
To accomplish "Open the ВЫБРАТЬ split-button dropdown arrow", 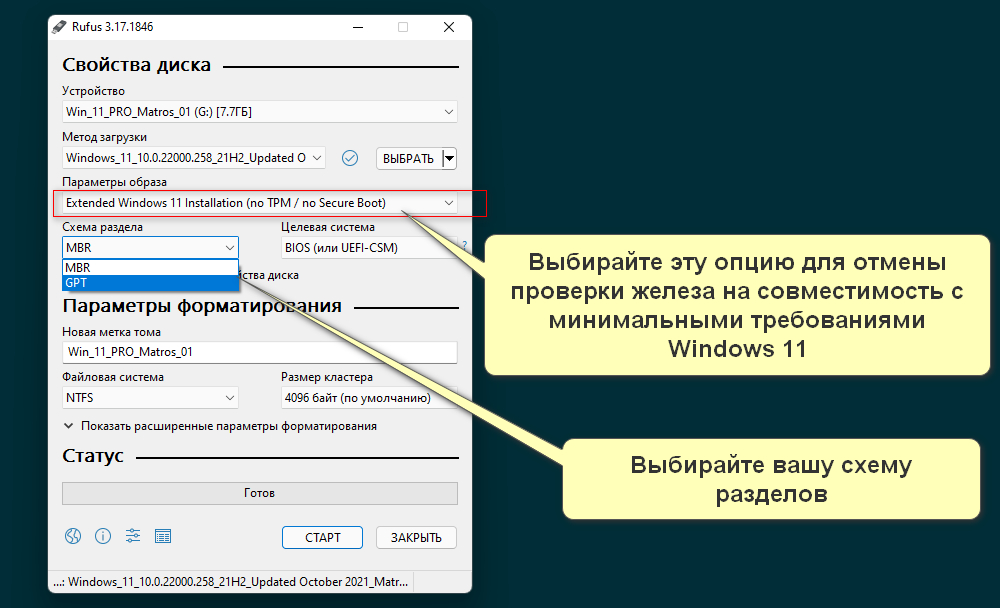I will tap(449, 157).
